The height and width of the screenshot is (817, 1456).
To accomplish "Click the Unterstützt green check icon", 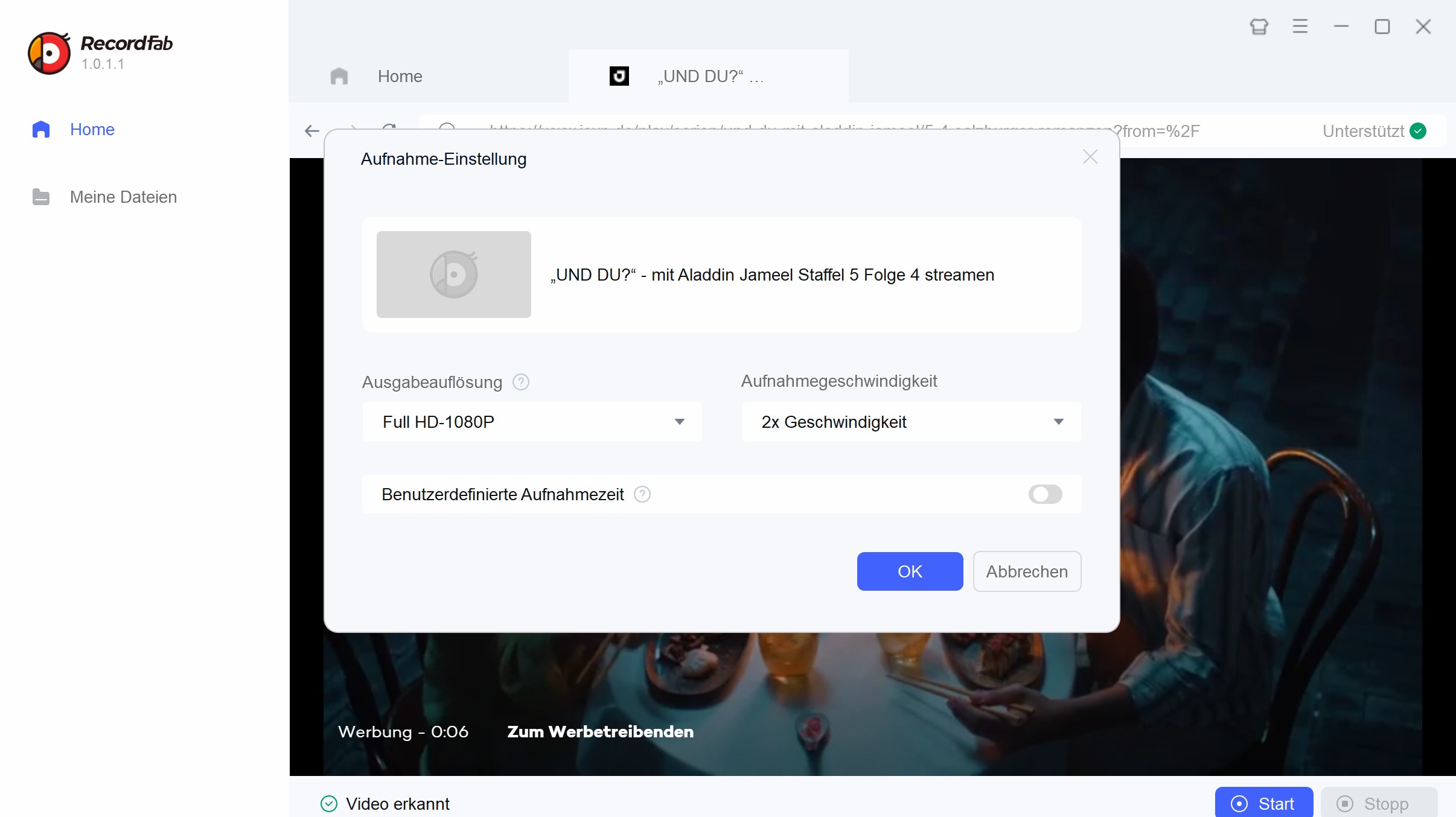I will click(1418, 131).
